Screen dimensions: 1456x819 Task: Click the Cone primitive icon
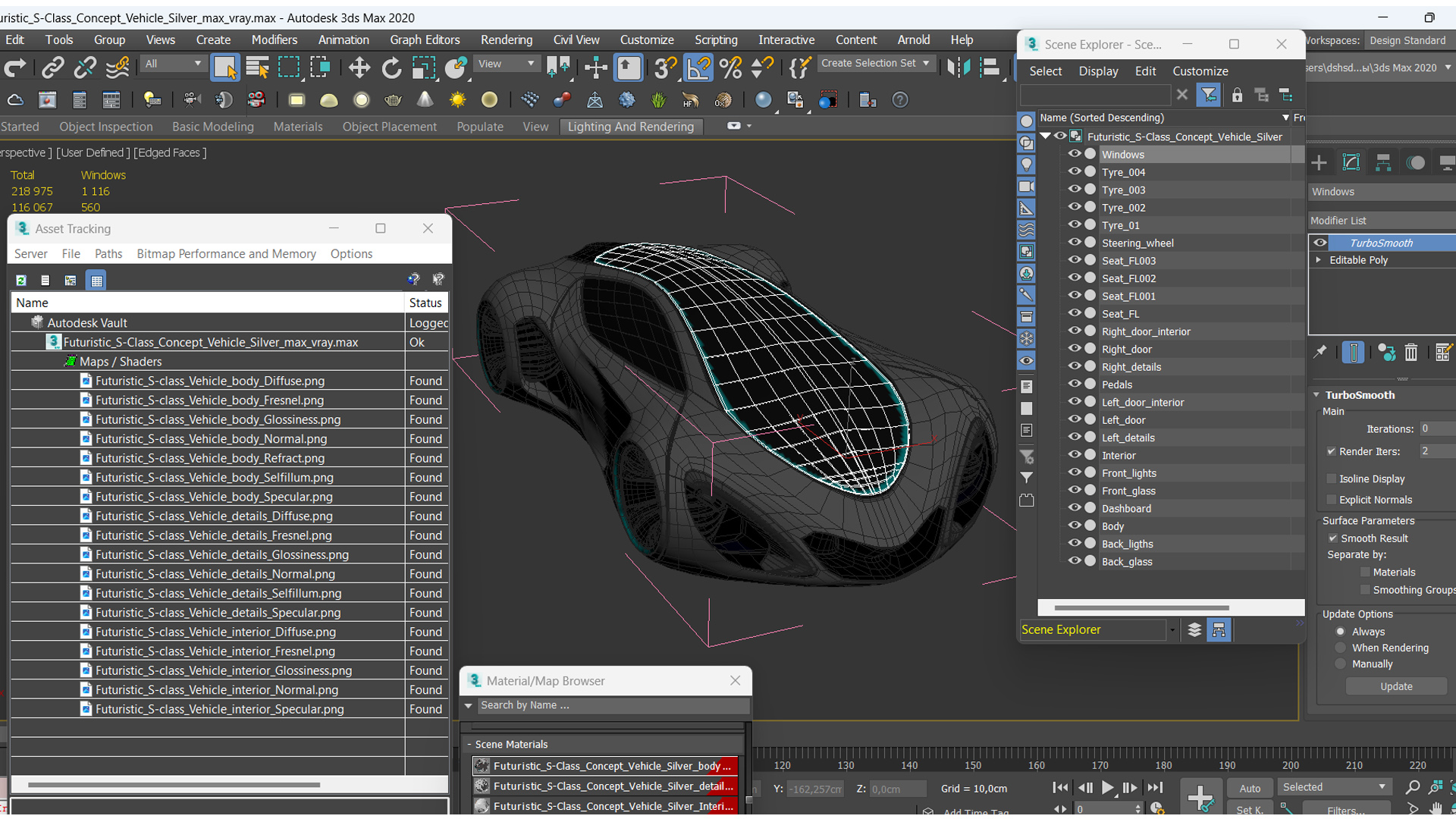pyautogui.click(x=425, y=100)
